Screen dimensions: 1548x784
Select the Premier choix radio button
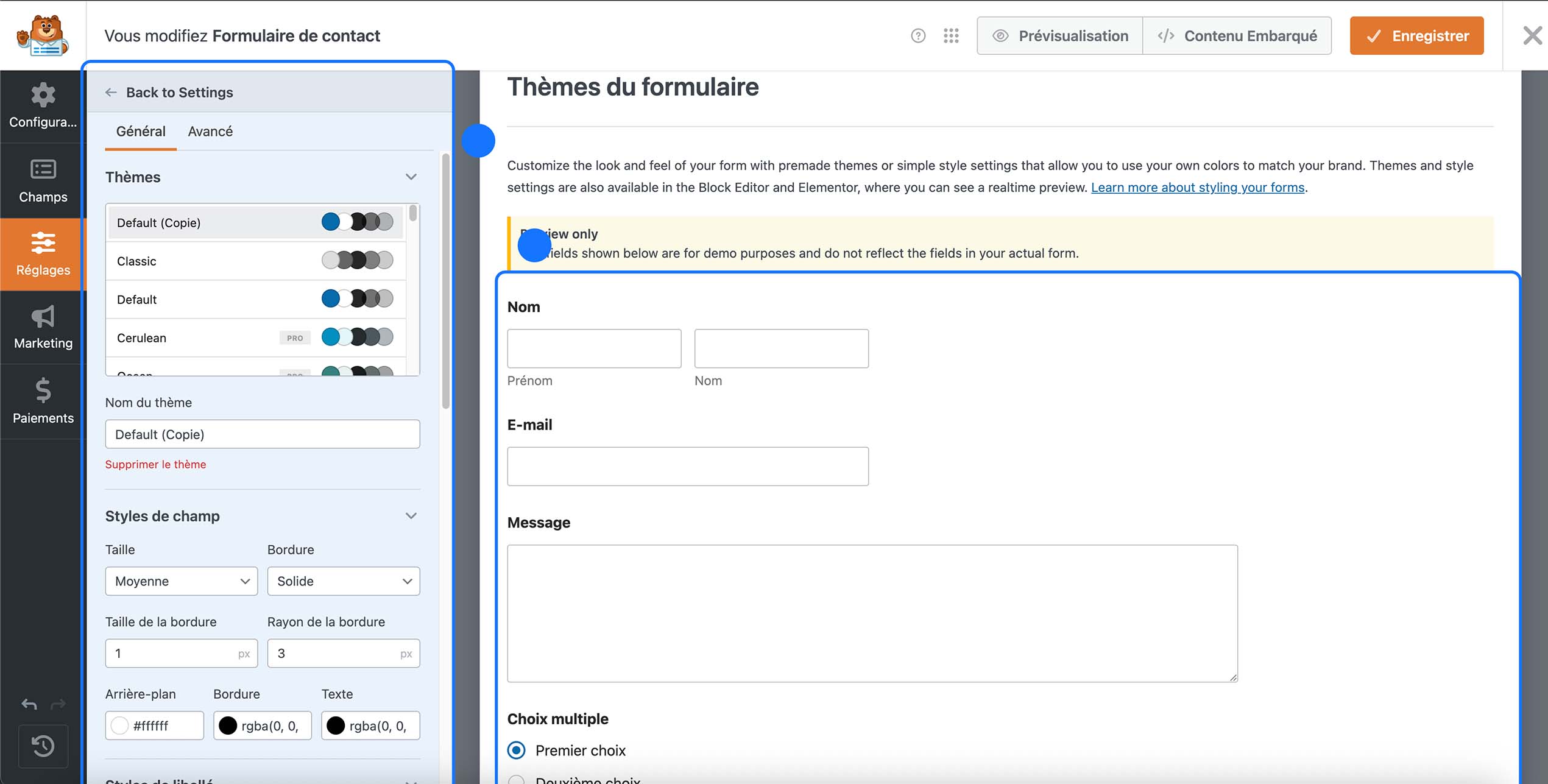coord(516,750)
